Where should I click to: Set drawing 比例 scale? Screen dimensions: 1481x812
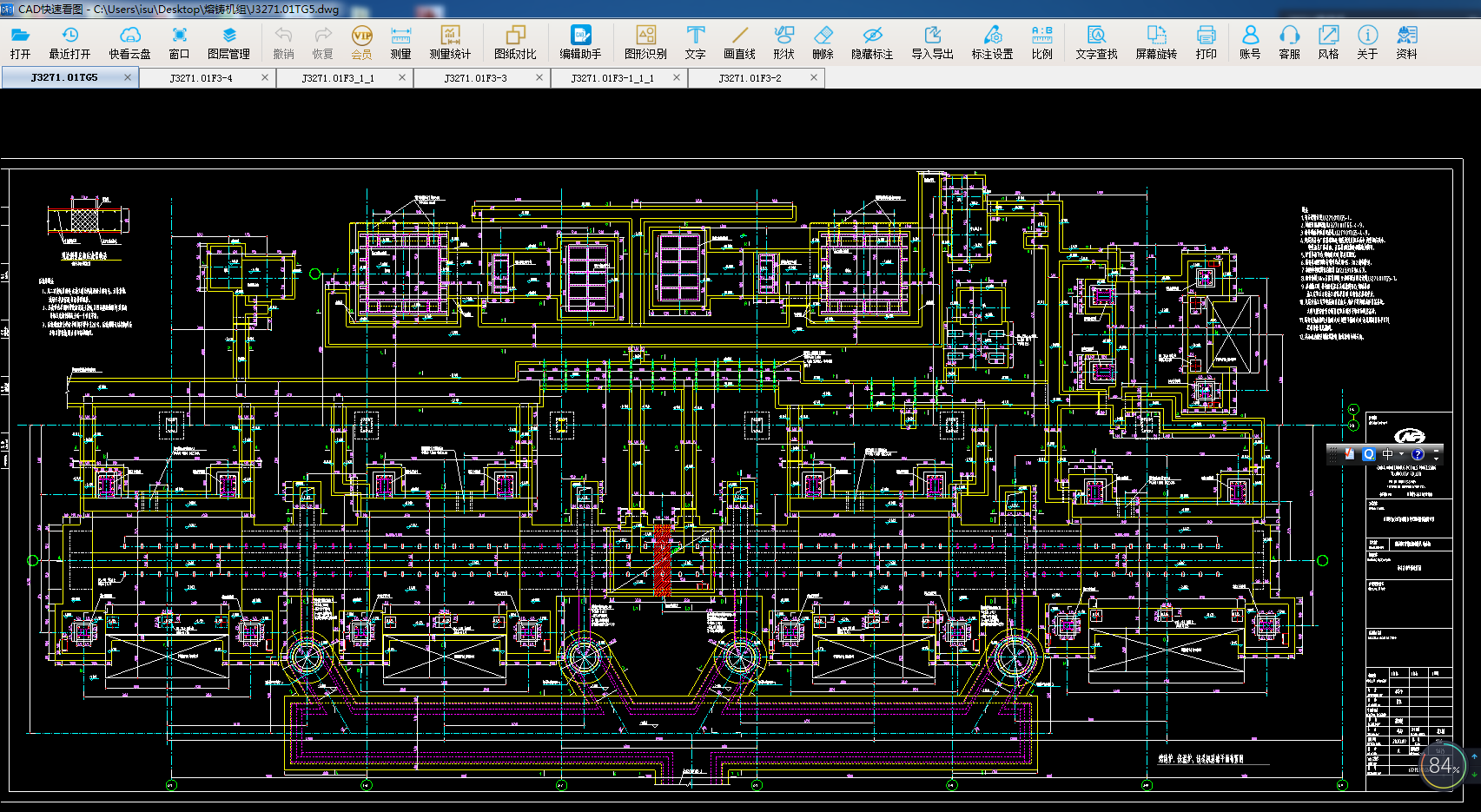(x=1041, y=43)
